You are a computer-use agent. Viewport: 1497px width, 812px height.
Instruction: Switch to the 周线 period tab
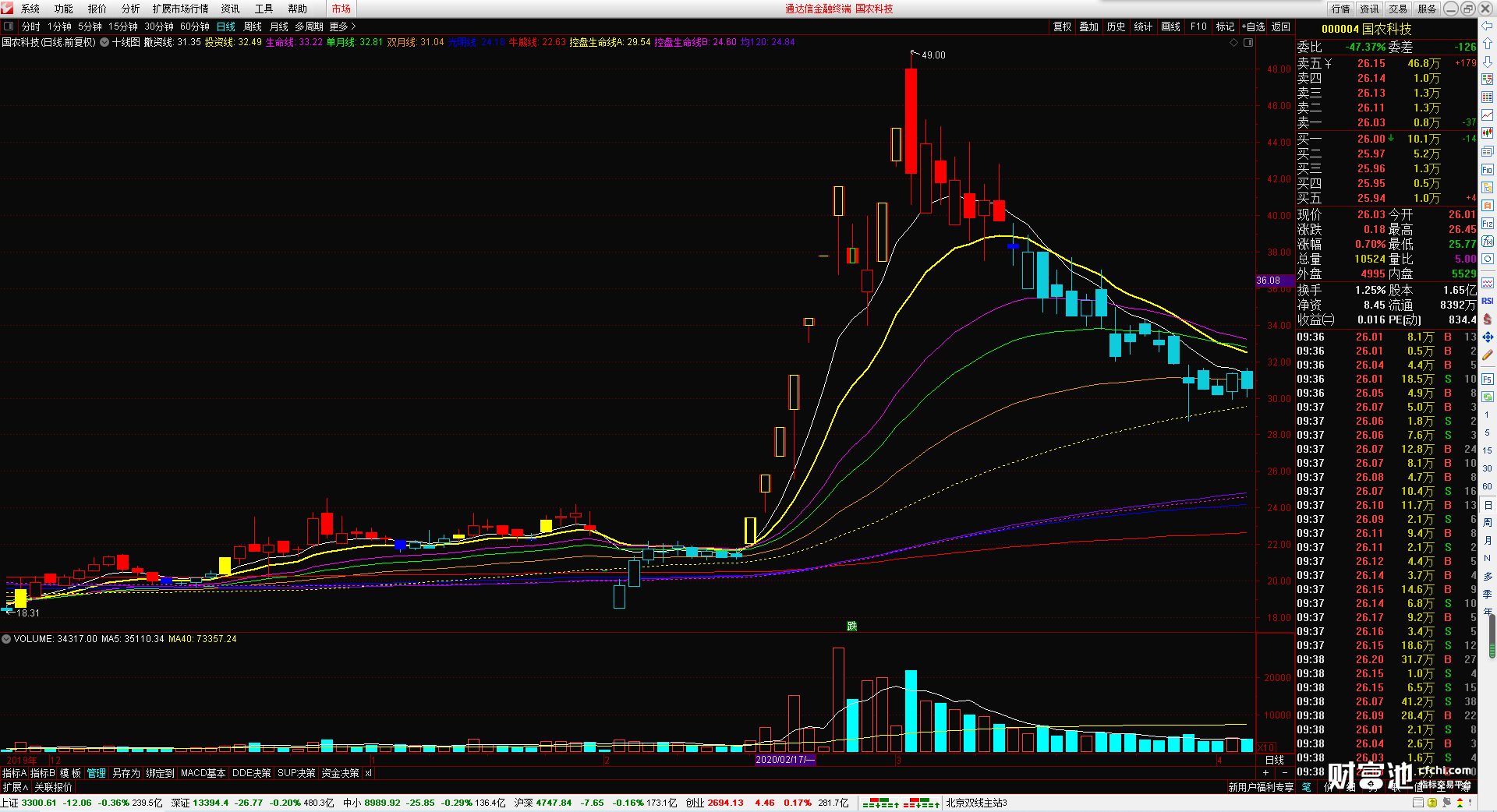click(253, 26)
